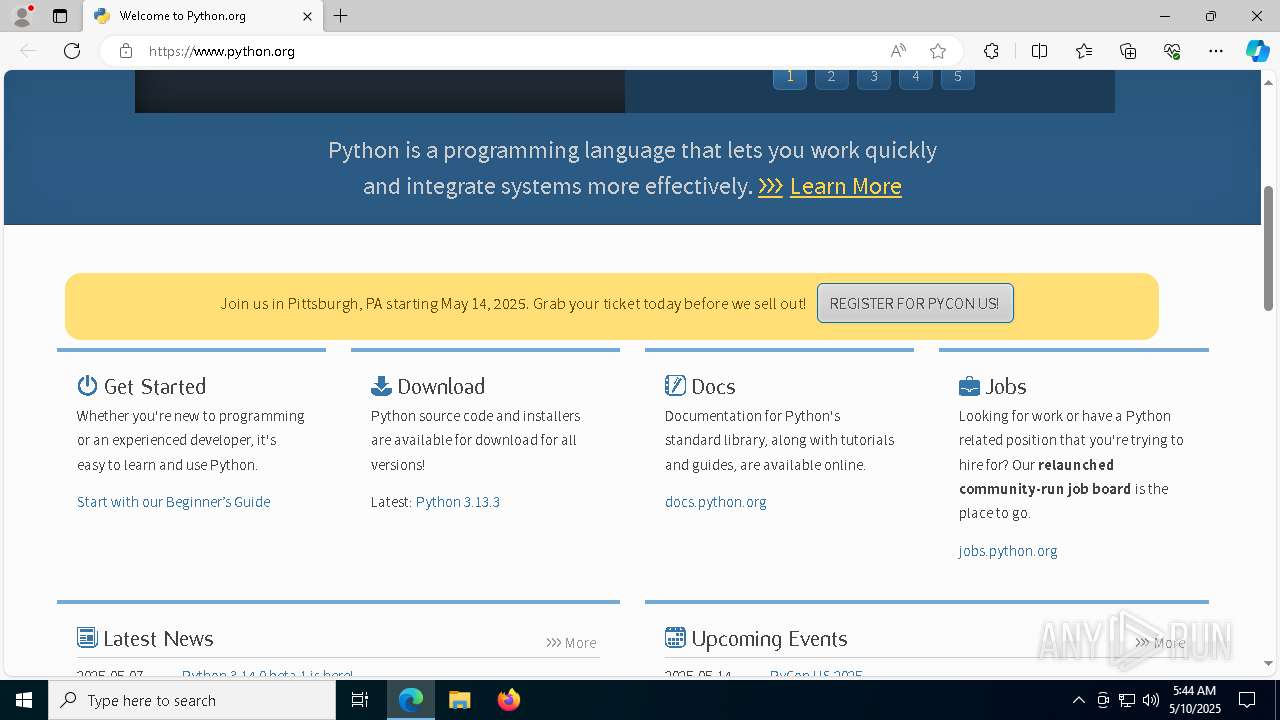This screenshot has height=720, width=1280.
Task: Open Firefox taskbar icon
Action: click(x=508, y=700)
